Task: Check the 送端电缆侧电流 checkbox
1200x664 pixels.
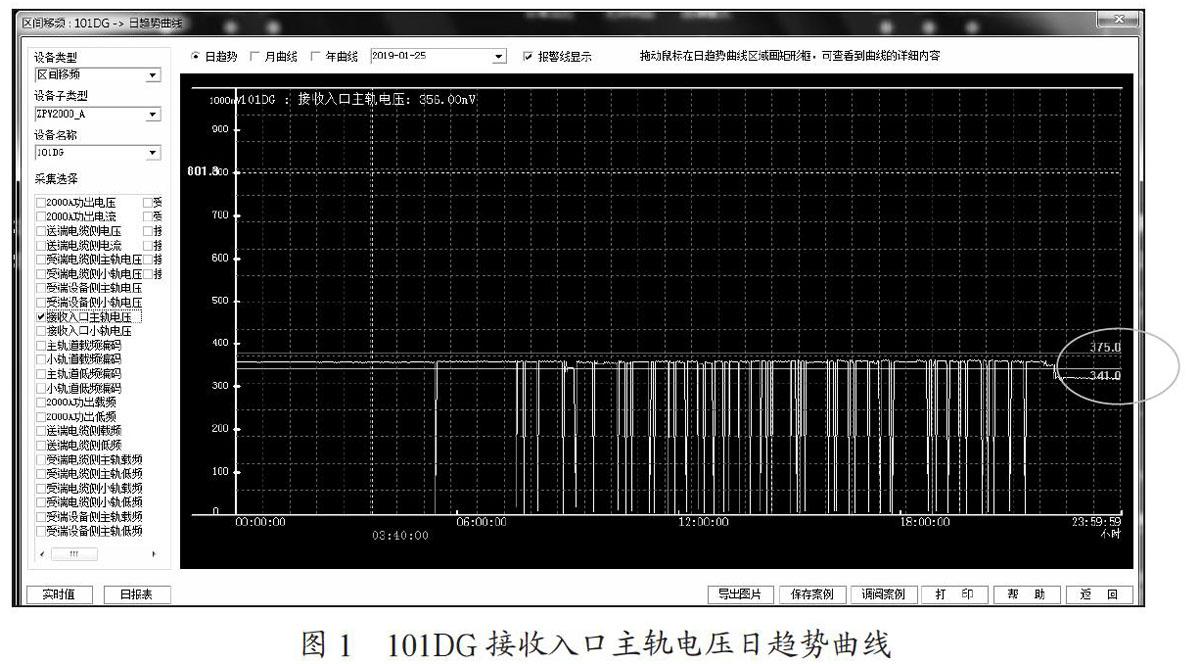Action: coord(41,245)
